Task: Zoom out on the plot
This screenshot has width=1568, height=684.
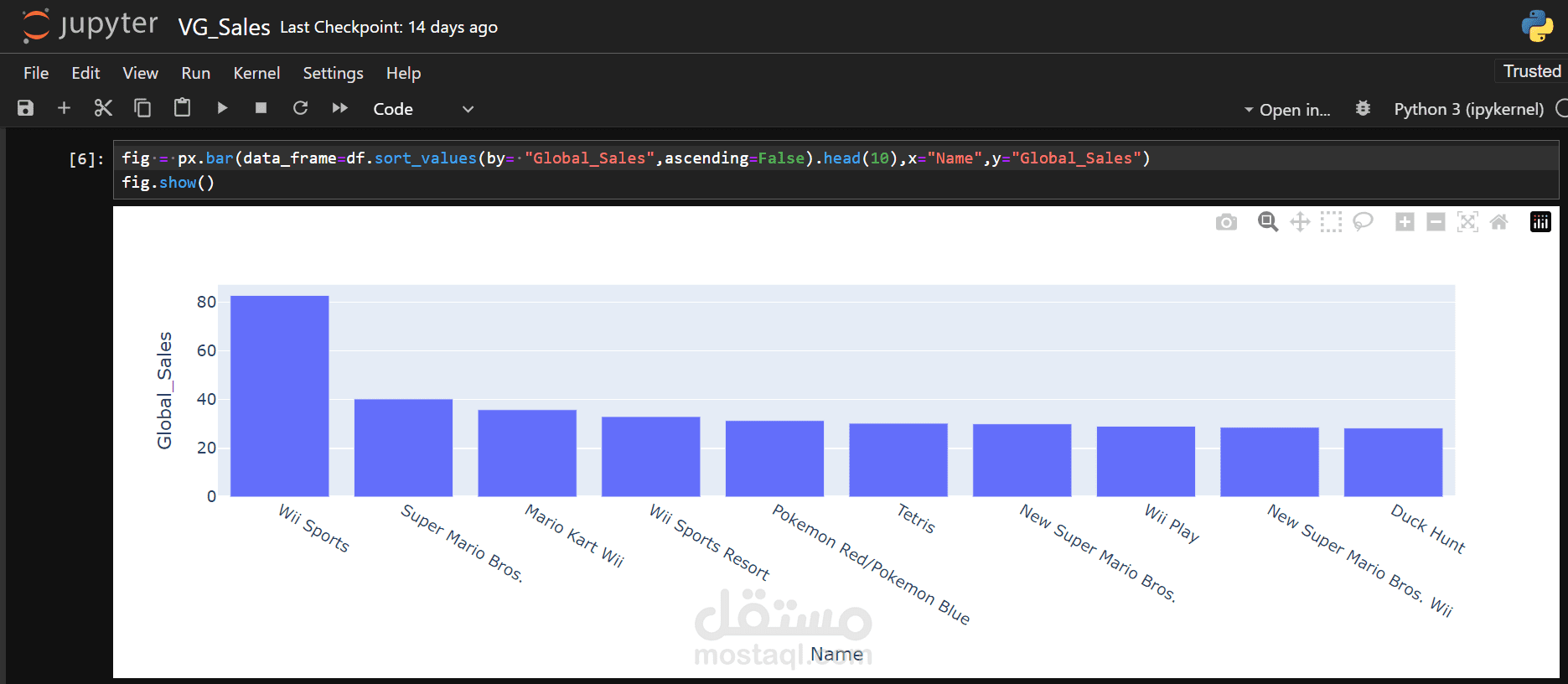Action: coord(1436,221)
